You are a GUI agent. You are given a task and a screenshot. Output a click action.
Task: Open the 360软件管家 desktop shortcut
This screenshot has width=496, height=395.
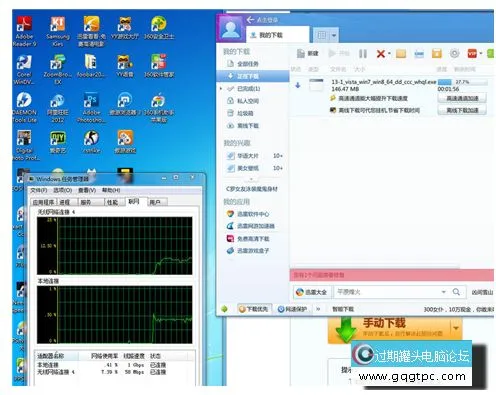[159, 66]
